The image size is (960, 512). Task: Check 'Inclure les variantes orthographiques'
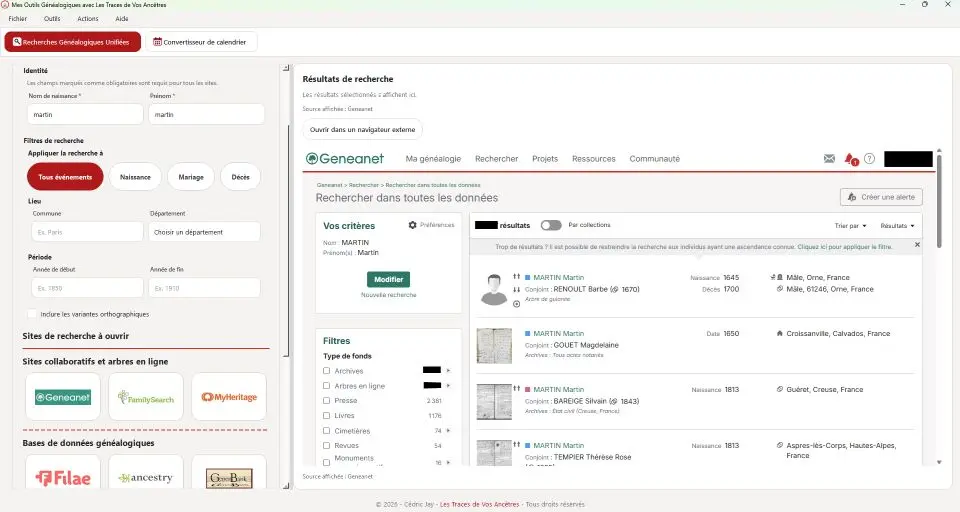[32, 314]
